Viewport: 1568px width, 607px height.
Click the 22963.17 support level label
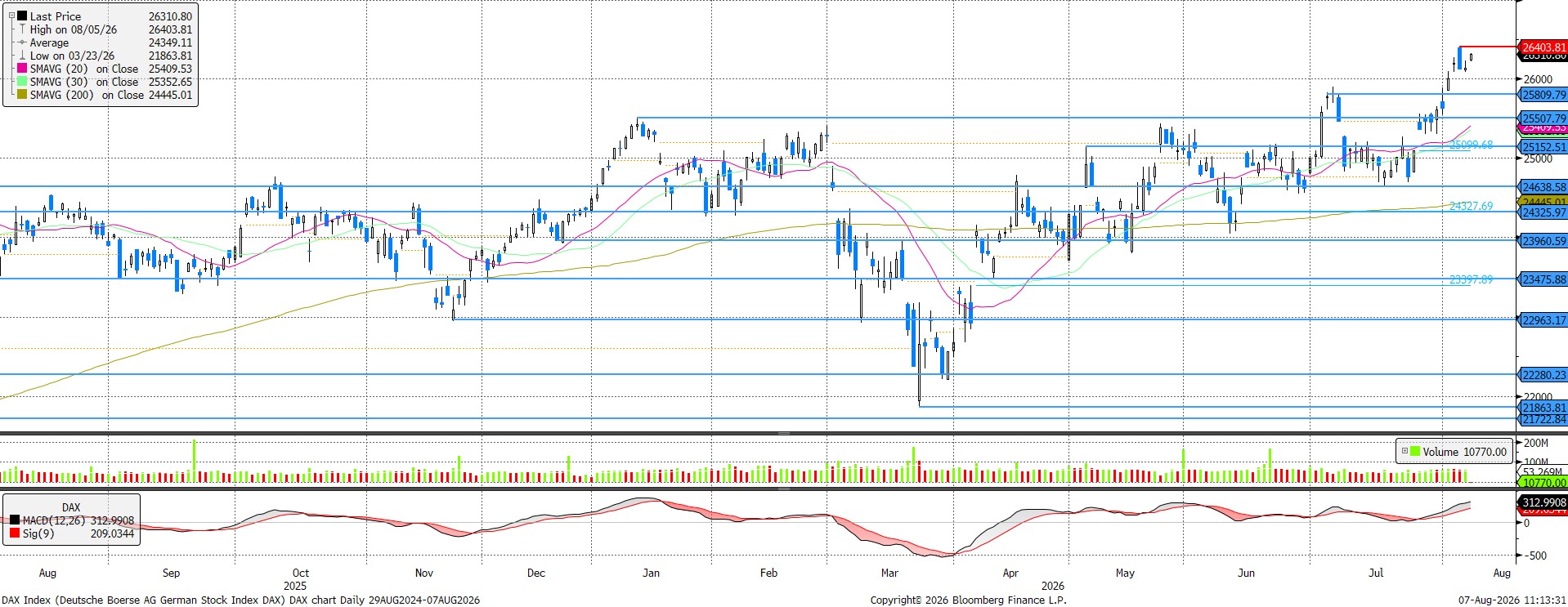pos(1543,320)
